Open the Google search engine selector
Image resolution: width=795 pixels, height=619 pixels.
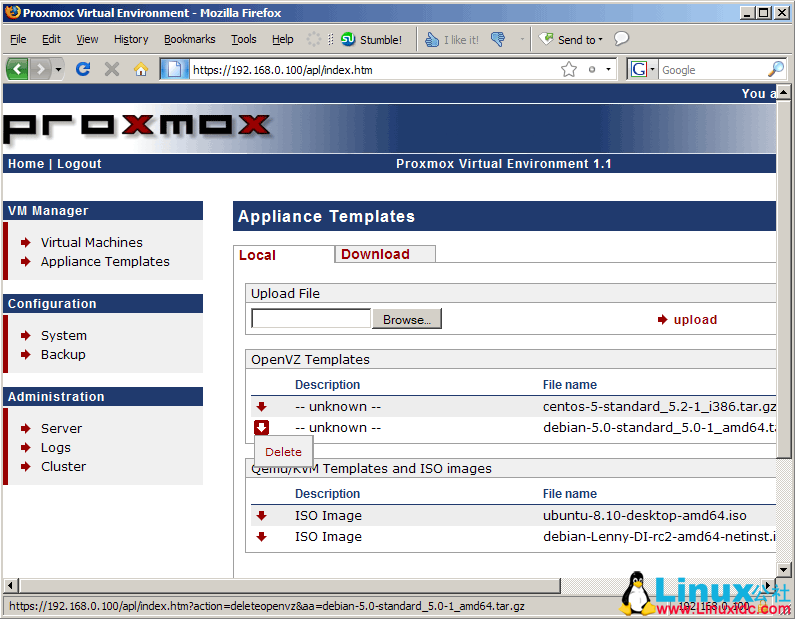click(642, 69)
